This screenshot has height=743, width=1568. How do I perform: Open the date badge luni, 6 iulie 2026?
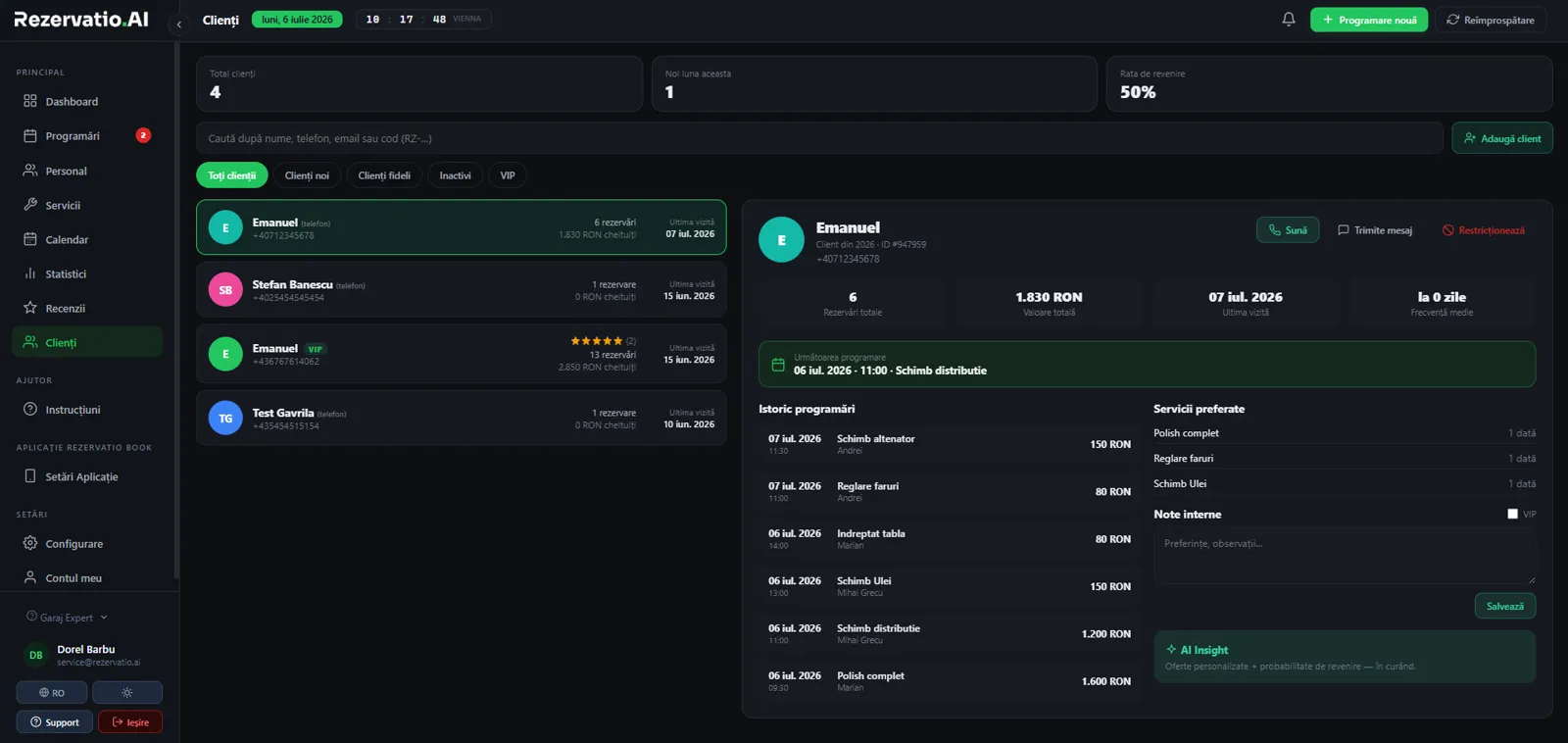[x=297, y=20]
